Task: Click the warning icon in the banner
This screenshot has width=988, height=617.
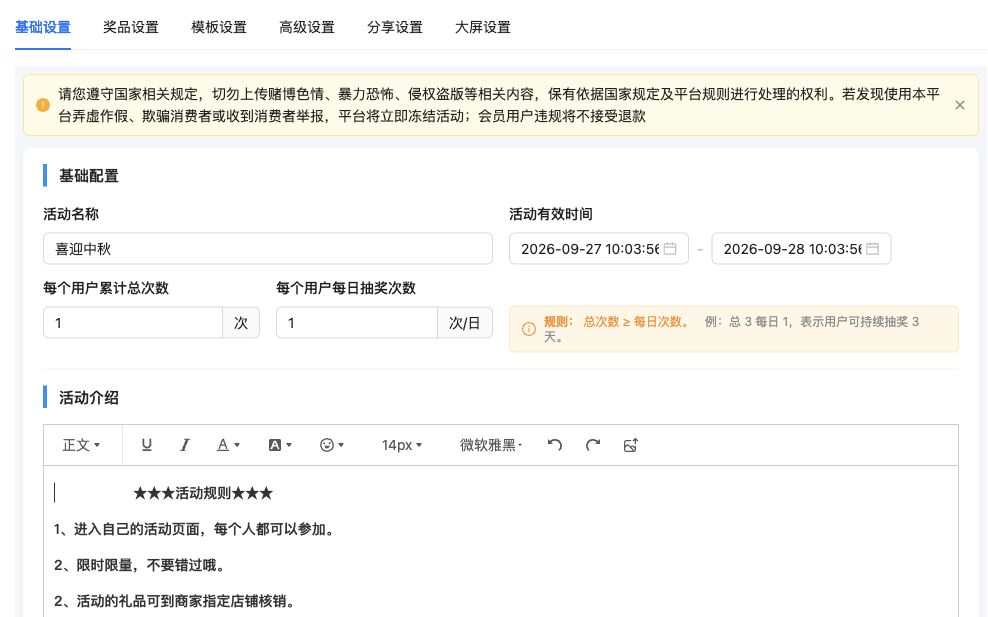Action: click(x=43, y=105)
